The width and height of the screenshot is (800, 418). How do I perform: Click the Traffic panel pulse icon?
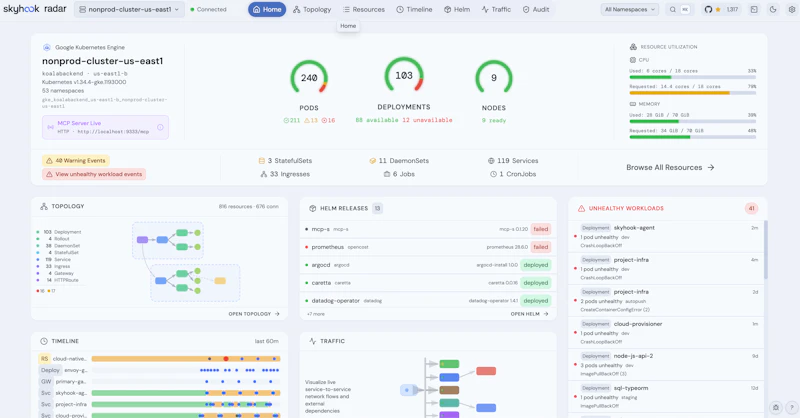click(313, 341)
